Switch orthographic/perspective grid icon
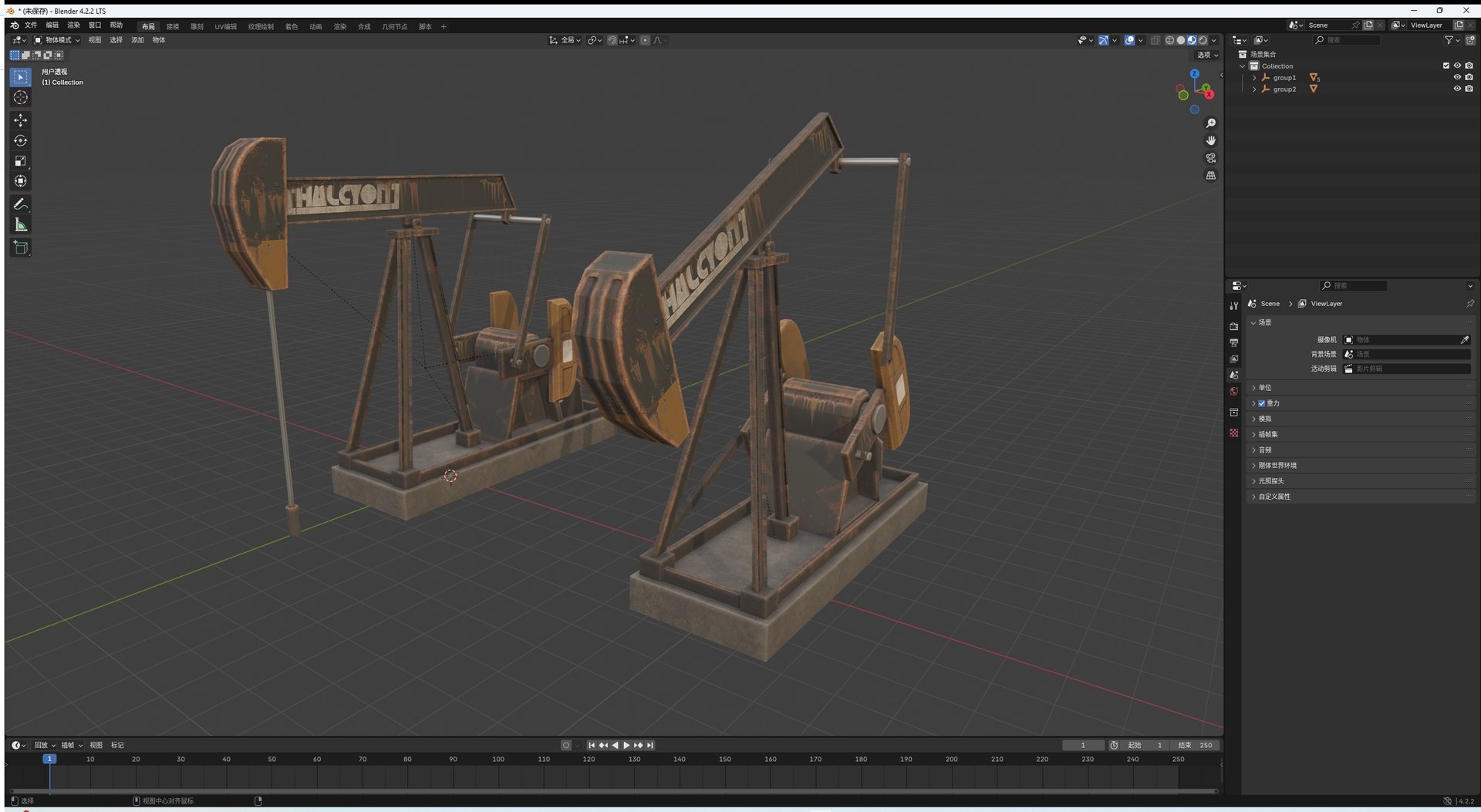This screenshot has height=812, width=1481. point(1211,176)
